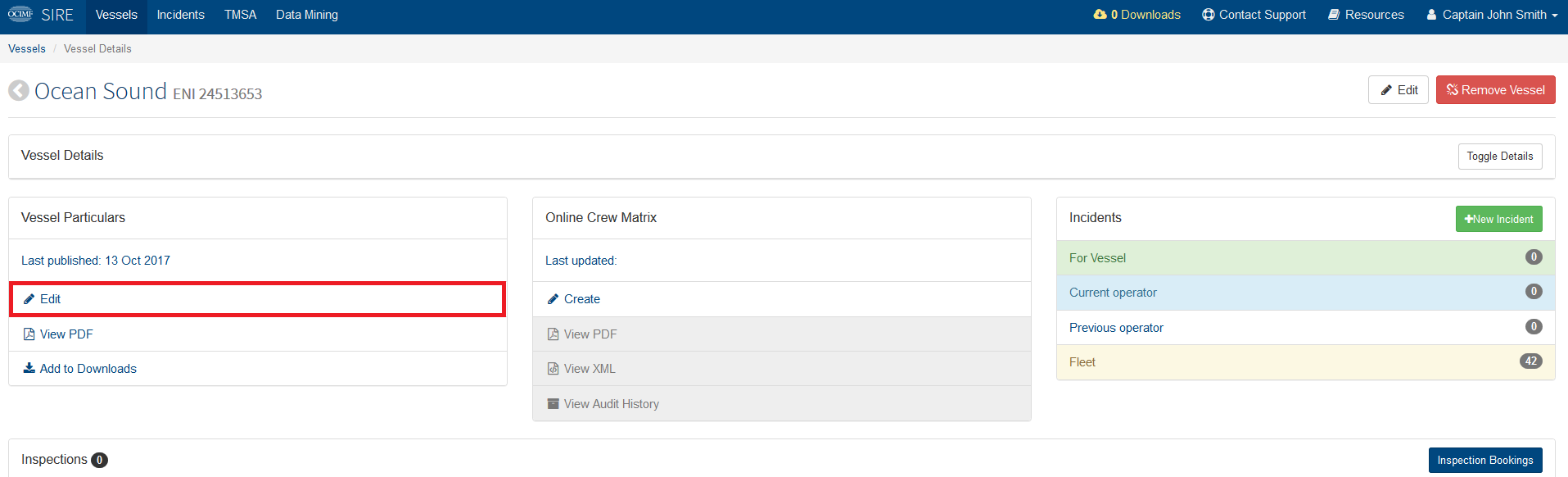Click the back arrow beside Ocean Sound
Image resolution: width=1568 pixels, height=477 pixels.
pos(19,90)
